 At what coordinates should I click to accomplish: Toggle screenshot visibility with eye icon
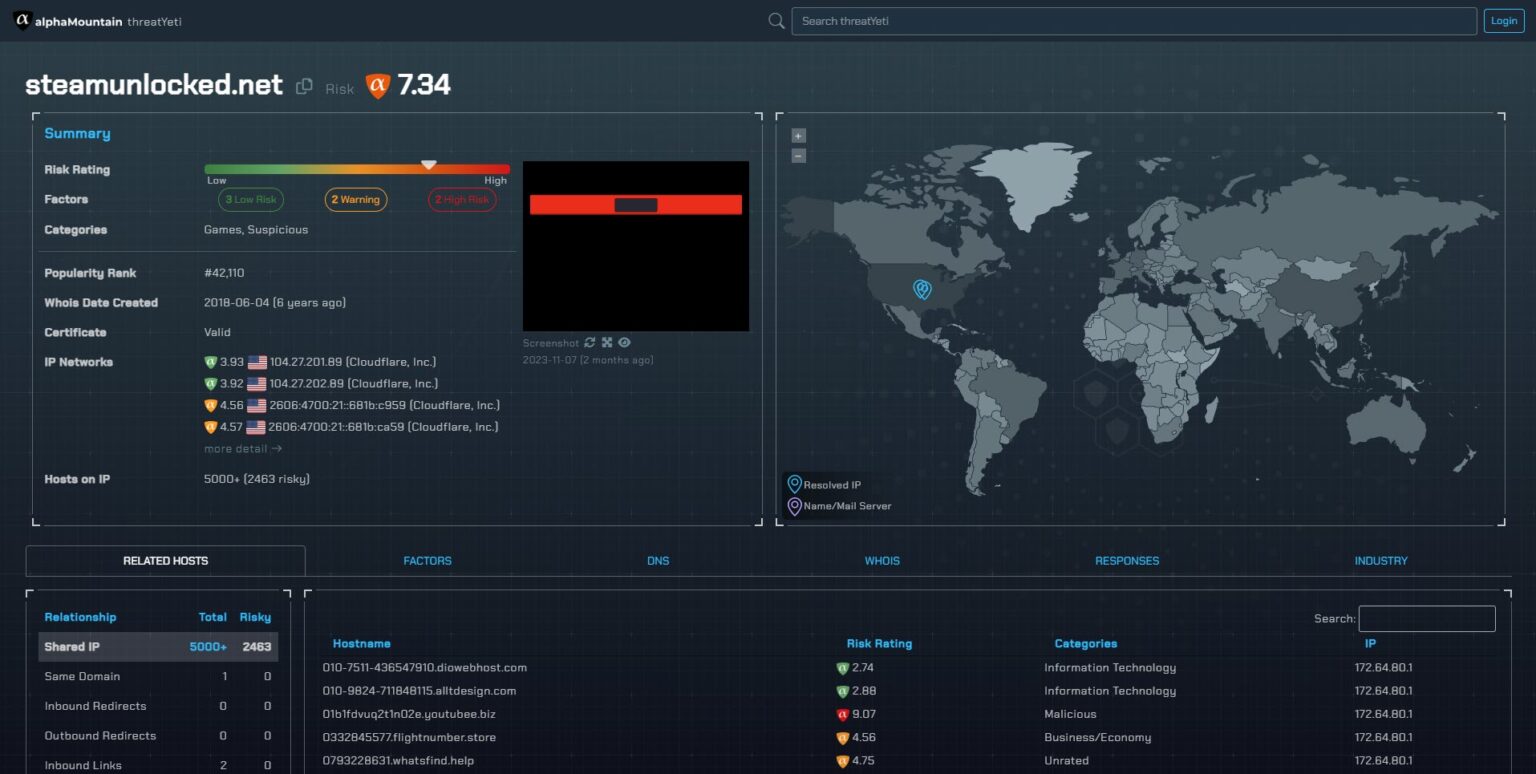point(624,343)
